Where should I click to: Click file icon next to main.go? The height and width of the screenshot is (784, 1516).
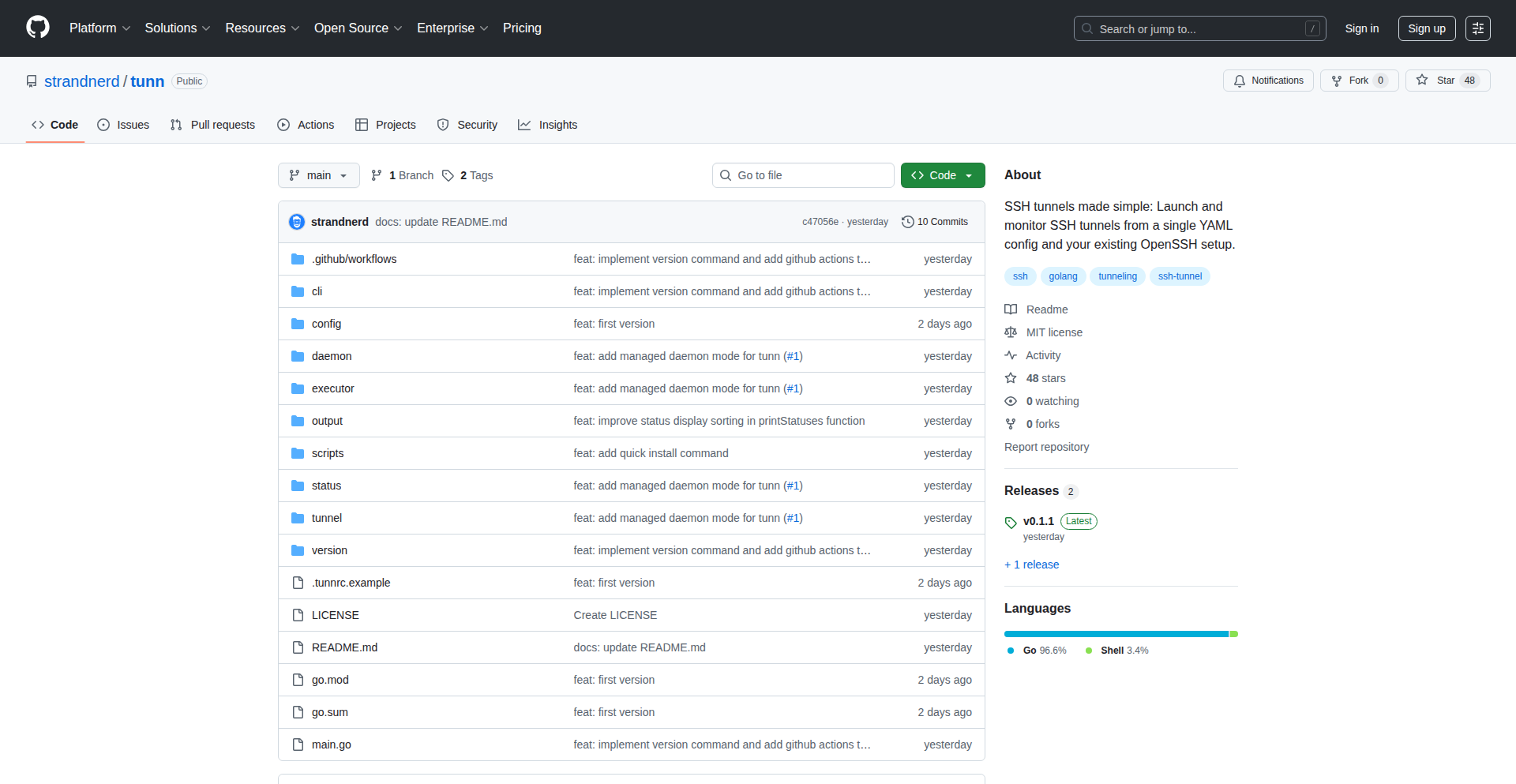click(298, 745)
